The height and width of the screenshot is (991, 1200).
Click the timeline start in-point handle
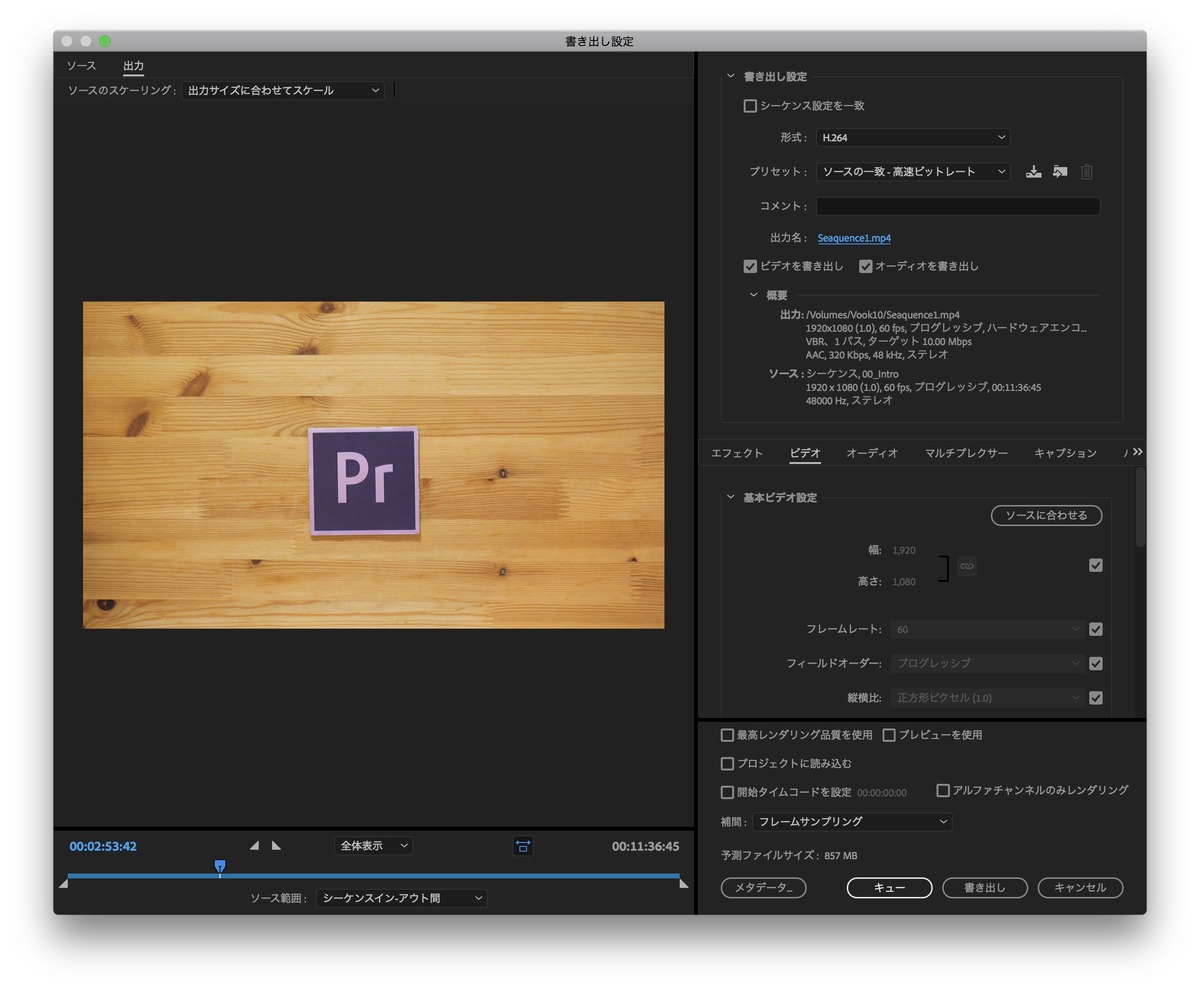pos(63,883)
